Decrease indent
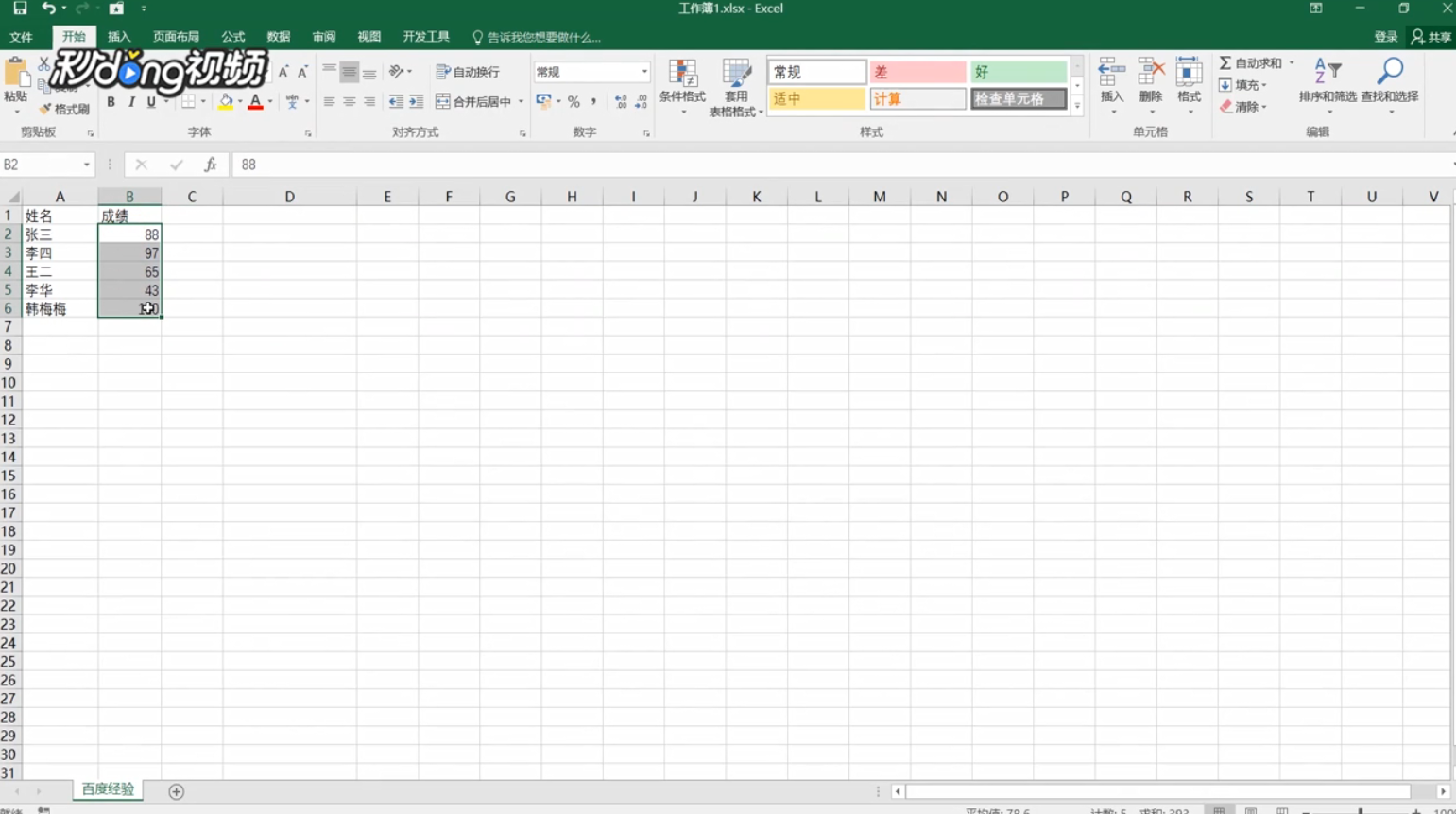This screenshot has height=814, width=1456. click(396, 102)
